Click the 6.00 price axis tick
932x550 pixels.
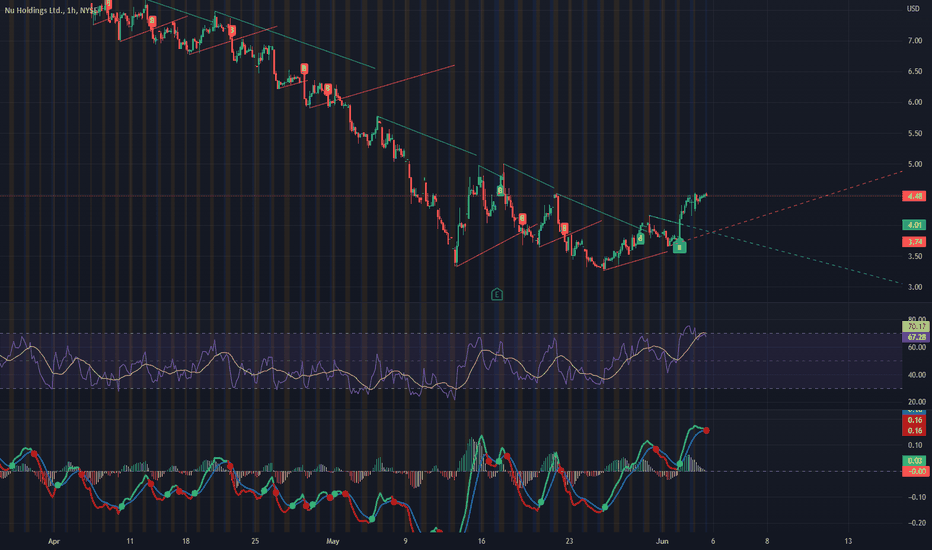click(914, 102)
